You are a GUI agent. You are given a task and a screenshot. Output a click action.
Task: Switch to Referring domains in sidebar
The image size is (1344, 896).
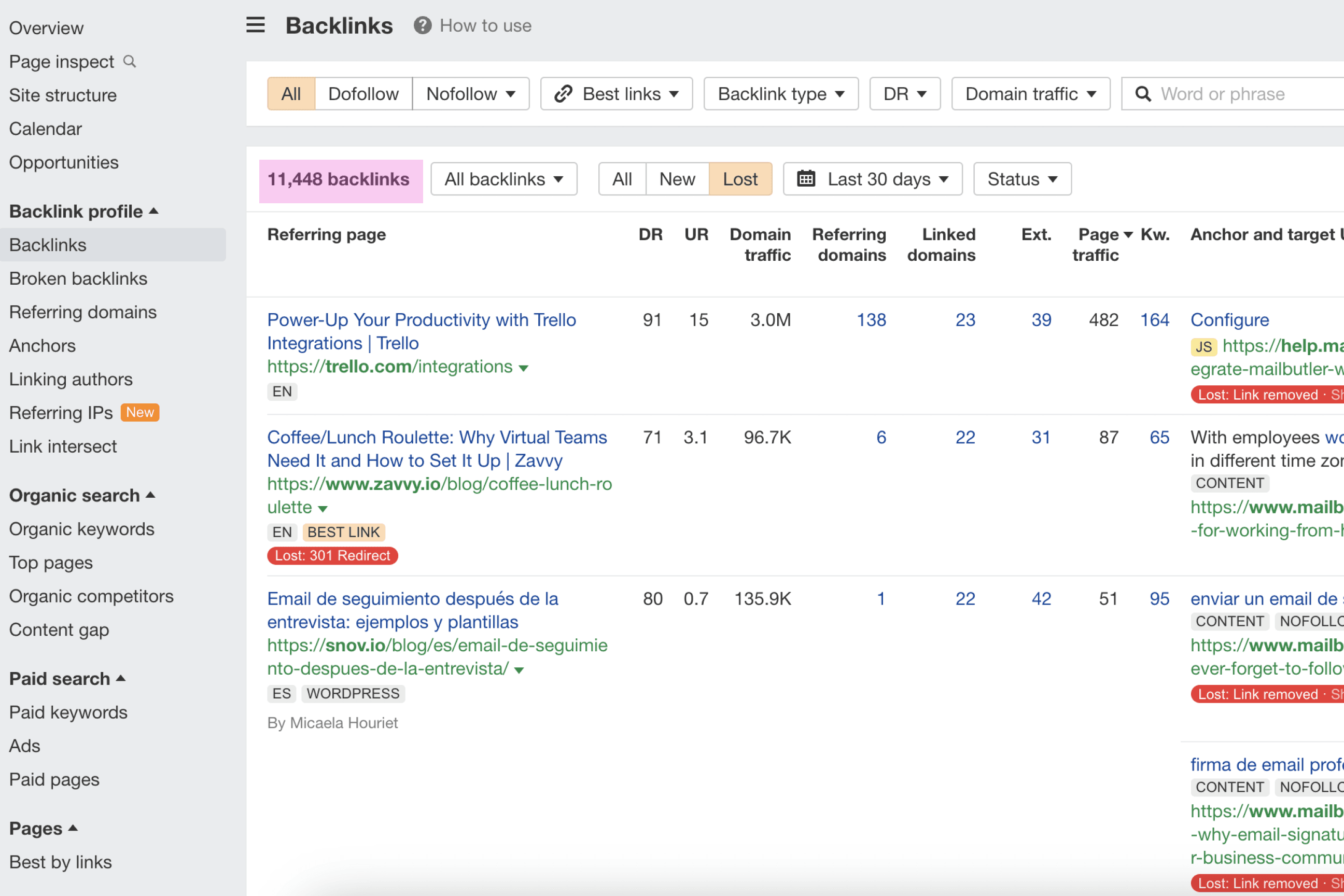click(82, 312)
